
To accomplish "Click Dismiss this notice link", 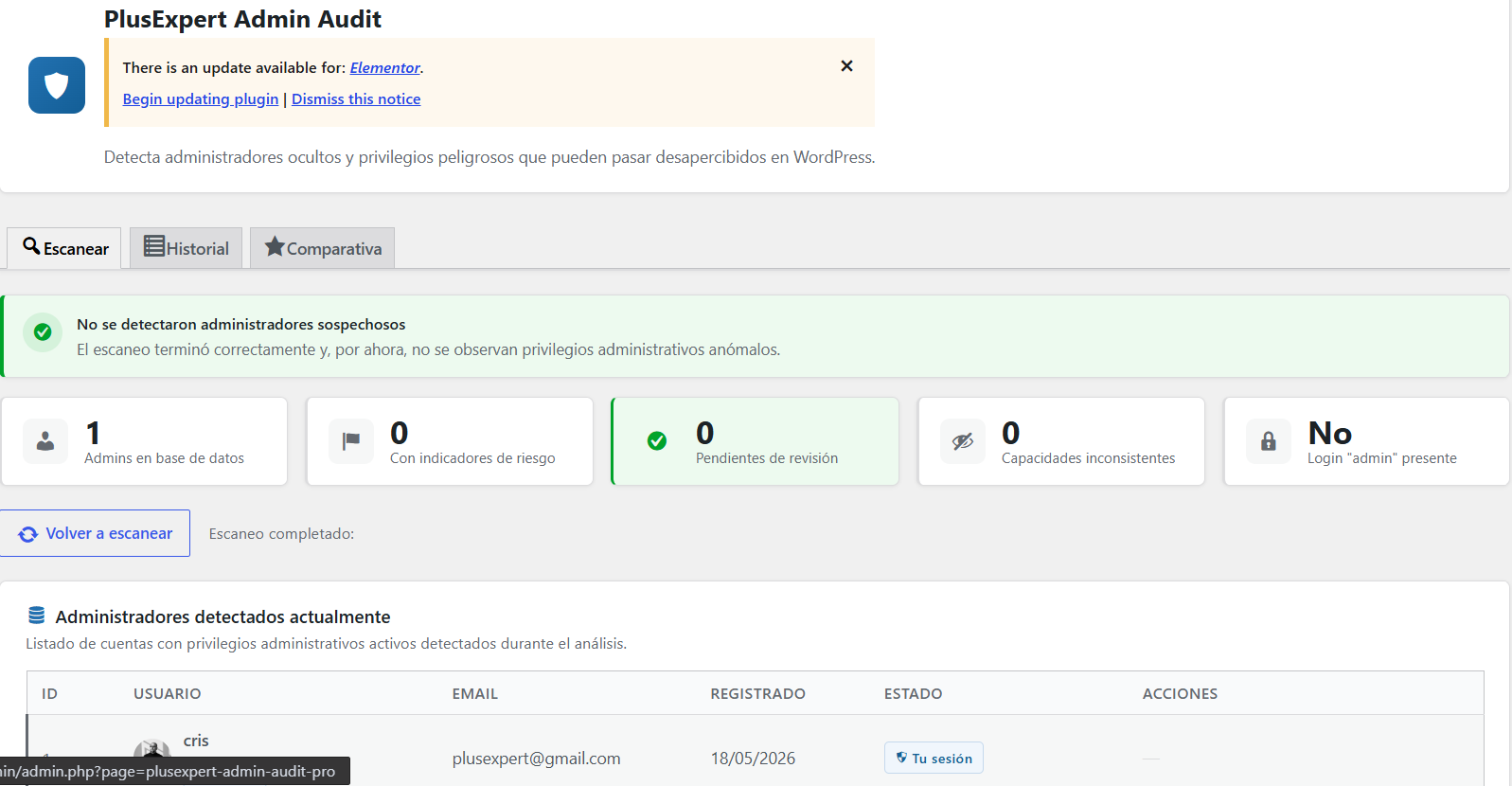I will click(x=356, y=99).
